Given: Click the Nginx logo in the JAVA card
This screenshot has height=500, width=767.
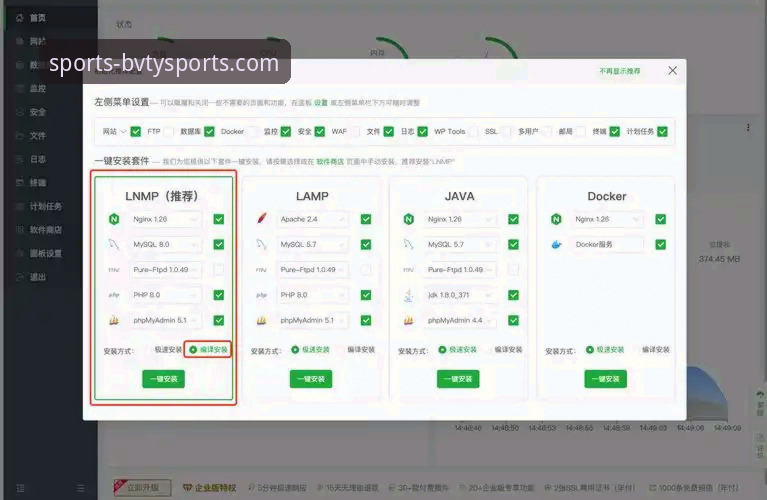Looking at the screenshot, I should 409,219.
